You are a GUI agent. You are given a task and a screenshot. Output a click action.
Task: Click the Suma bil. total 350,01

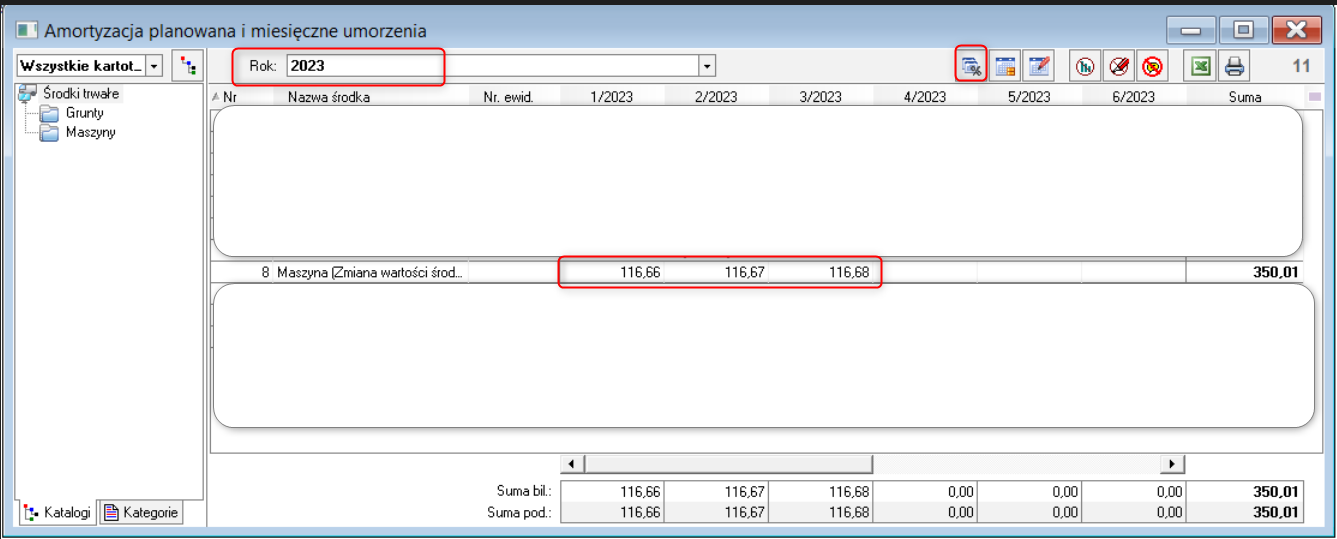[x=1245, y=491]
